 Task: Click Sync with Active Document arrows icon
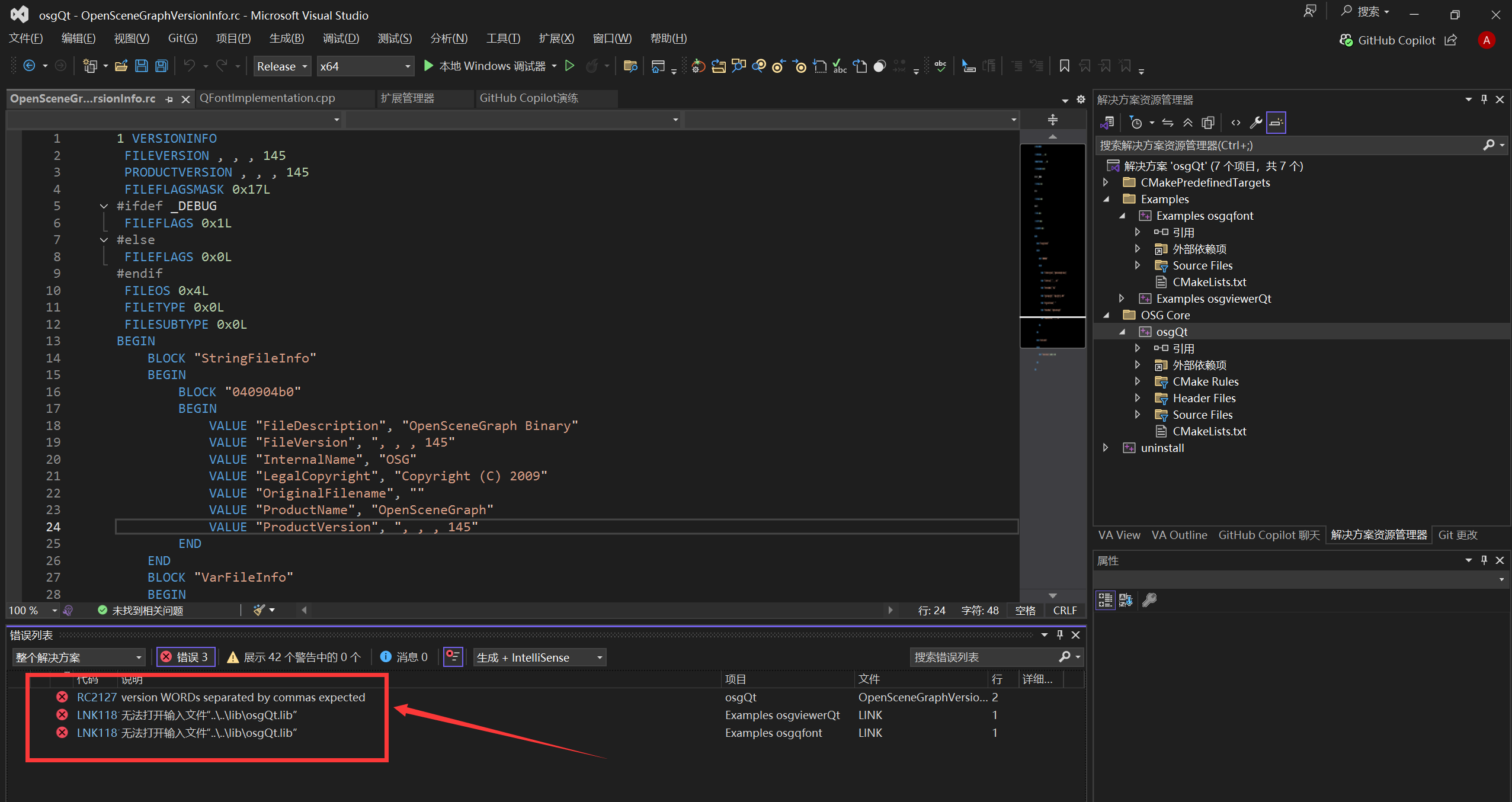point(1167,123)
